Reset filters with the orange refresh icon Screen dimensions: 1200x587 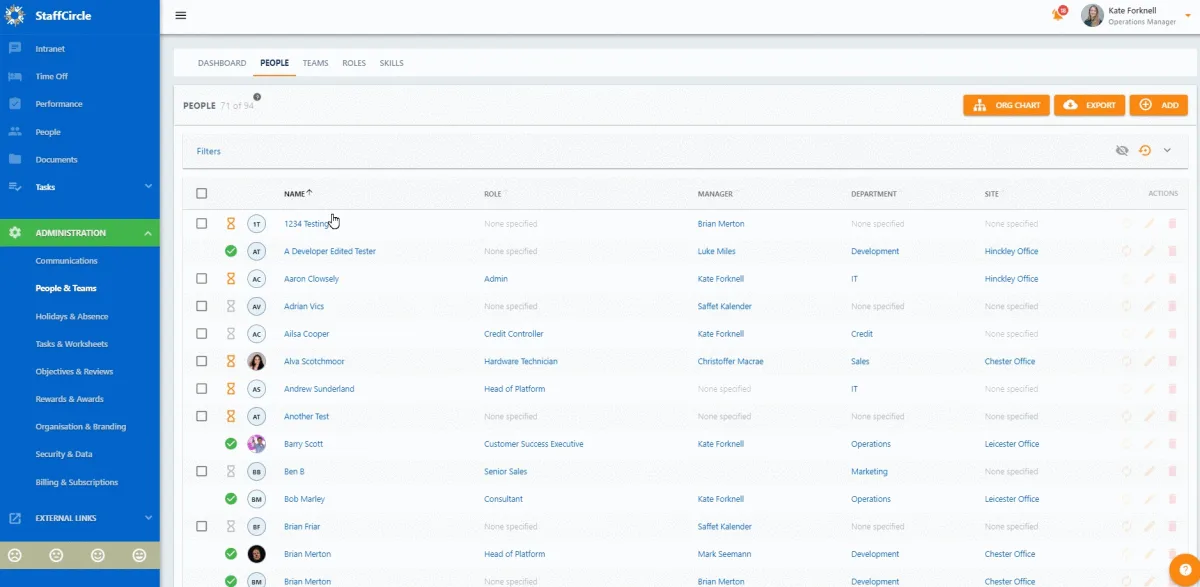pos(1145,151)
